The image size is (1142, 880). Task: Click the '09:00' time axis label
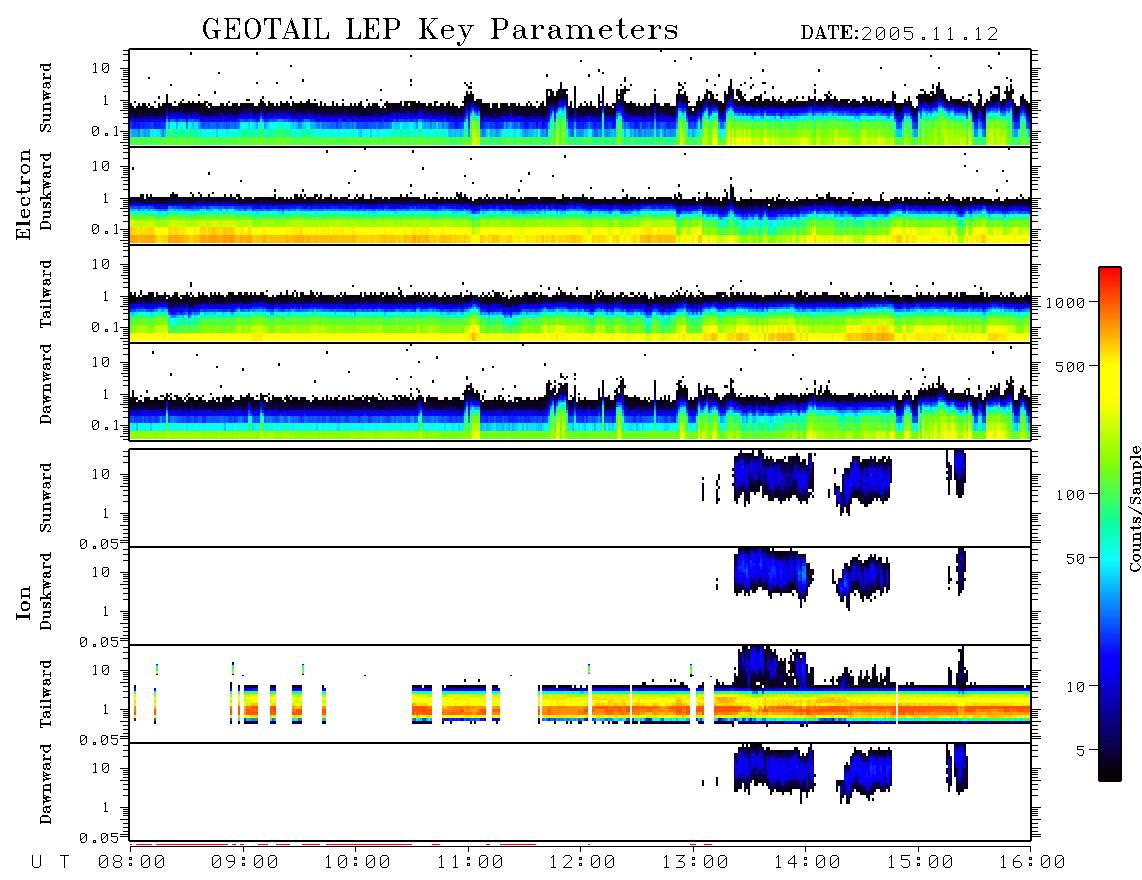point(245,862)
